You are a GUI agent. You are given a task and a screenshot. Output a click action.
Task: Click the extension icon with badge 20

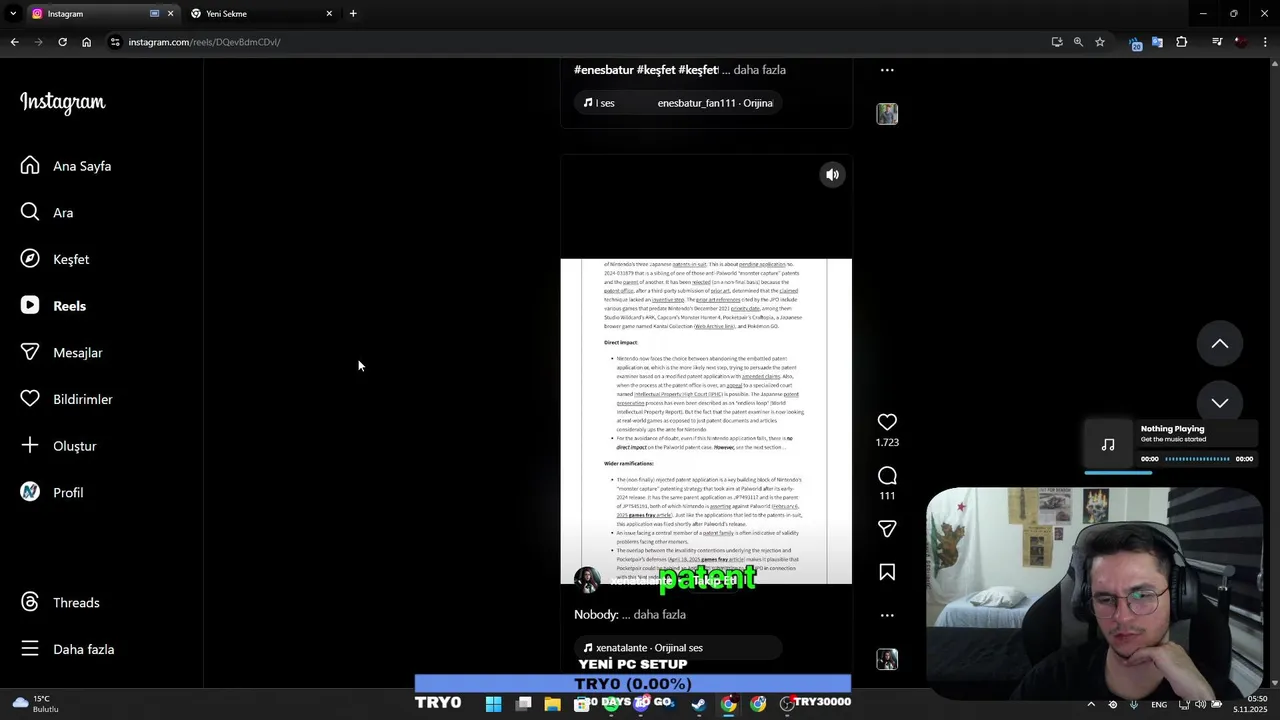click(x=1135, y=43)
